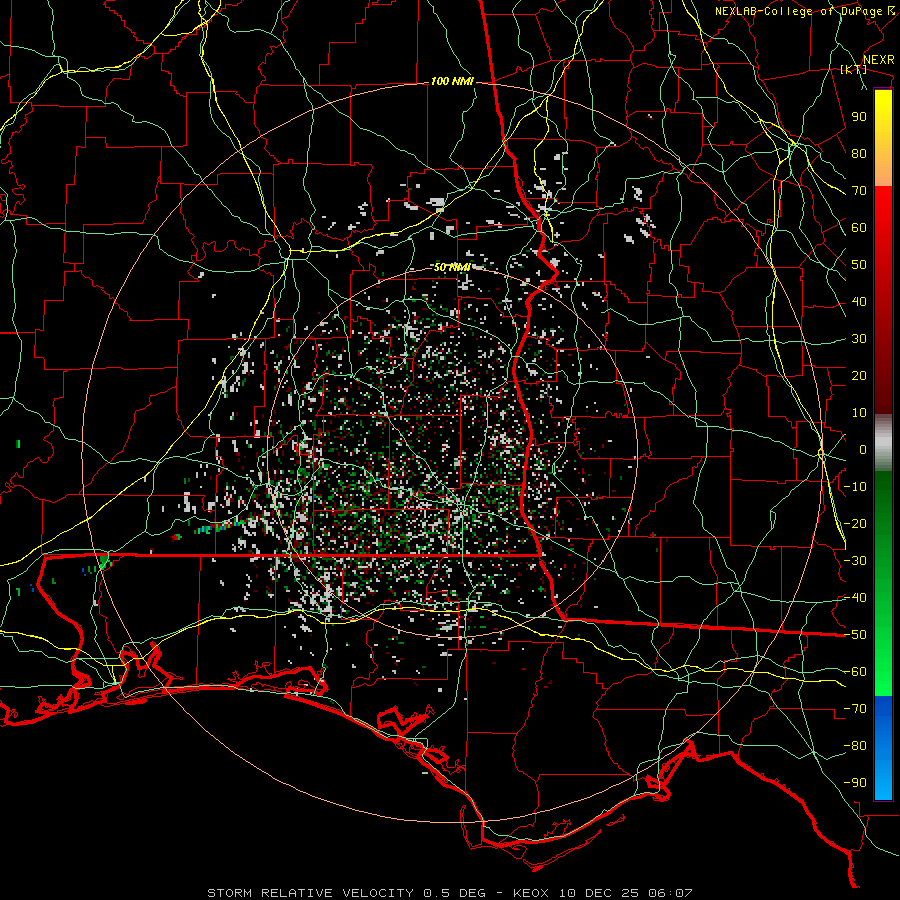This screenshot has width=900, height=900.
Task: Click the NEXR label near the legend
Action: (879, 60)
